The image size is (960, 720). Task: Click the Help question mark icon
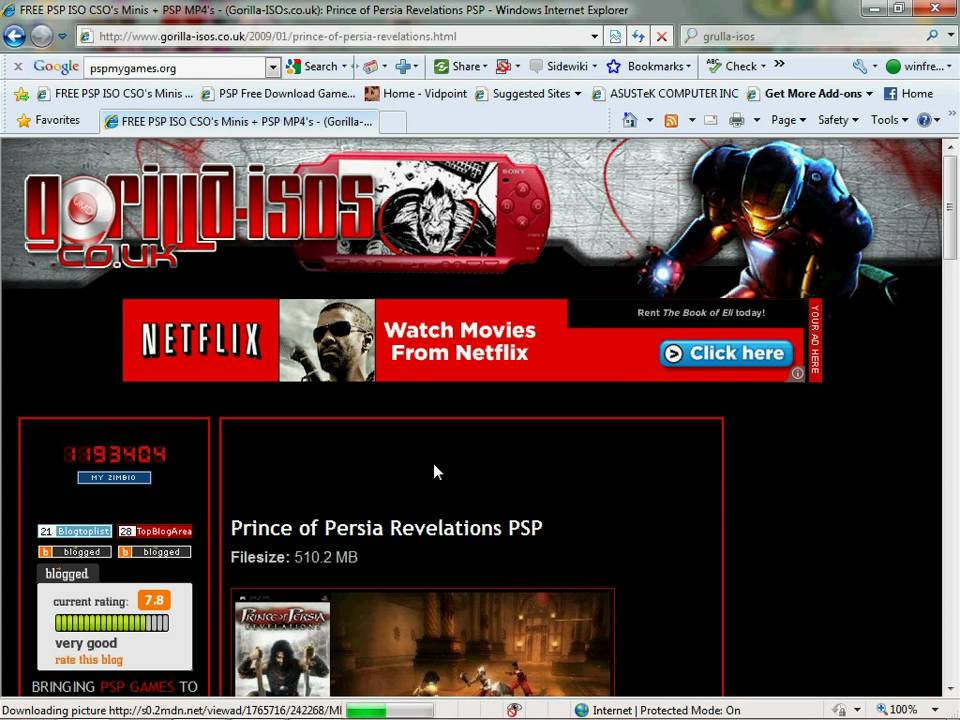[x=924, y=120]
